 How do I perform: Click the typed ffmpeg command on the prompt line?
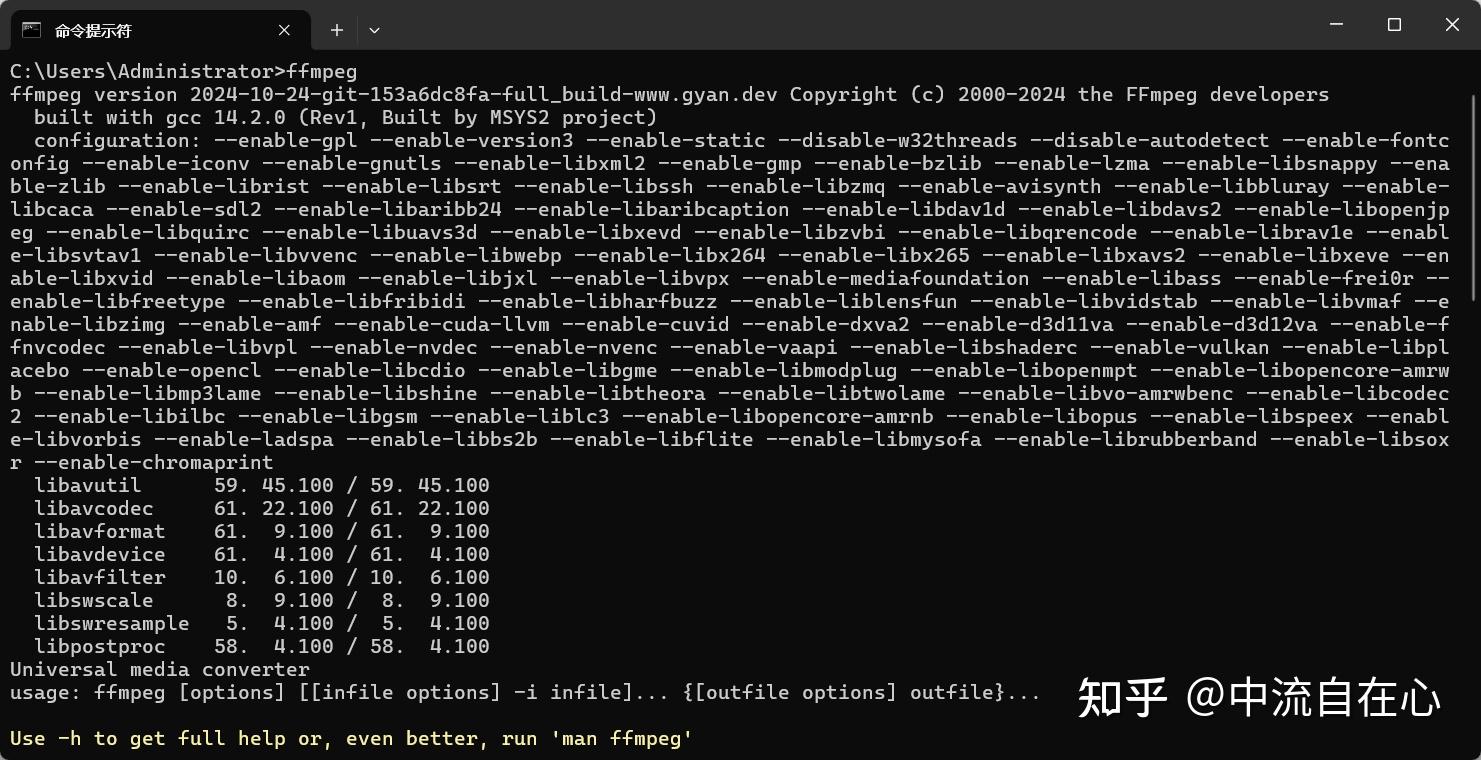tap(321, 71)
